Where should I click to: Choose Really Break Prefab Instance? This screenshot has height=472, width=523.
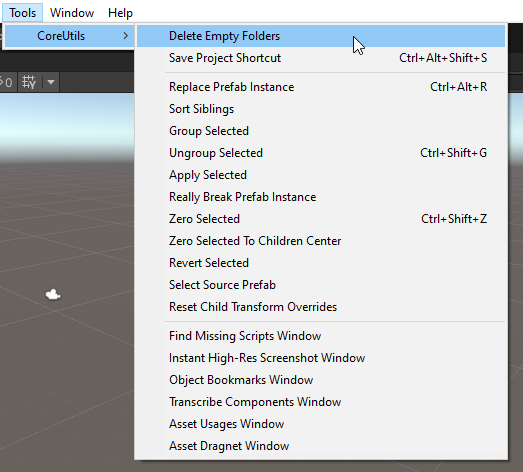coord(321,197)
